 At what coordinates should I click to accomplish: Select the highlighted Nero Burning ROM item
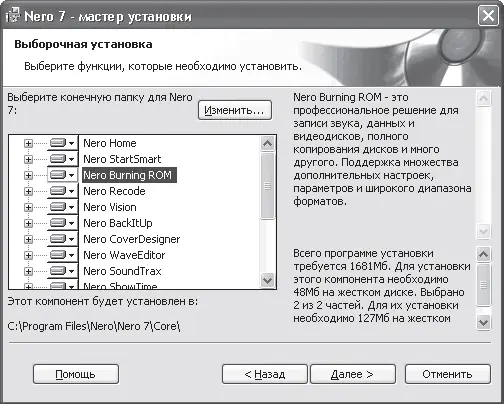pos(129,175)
